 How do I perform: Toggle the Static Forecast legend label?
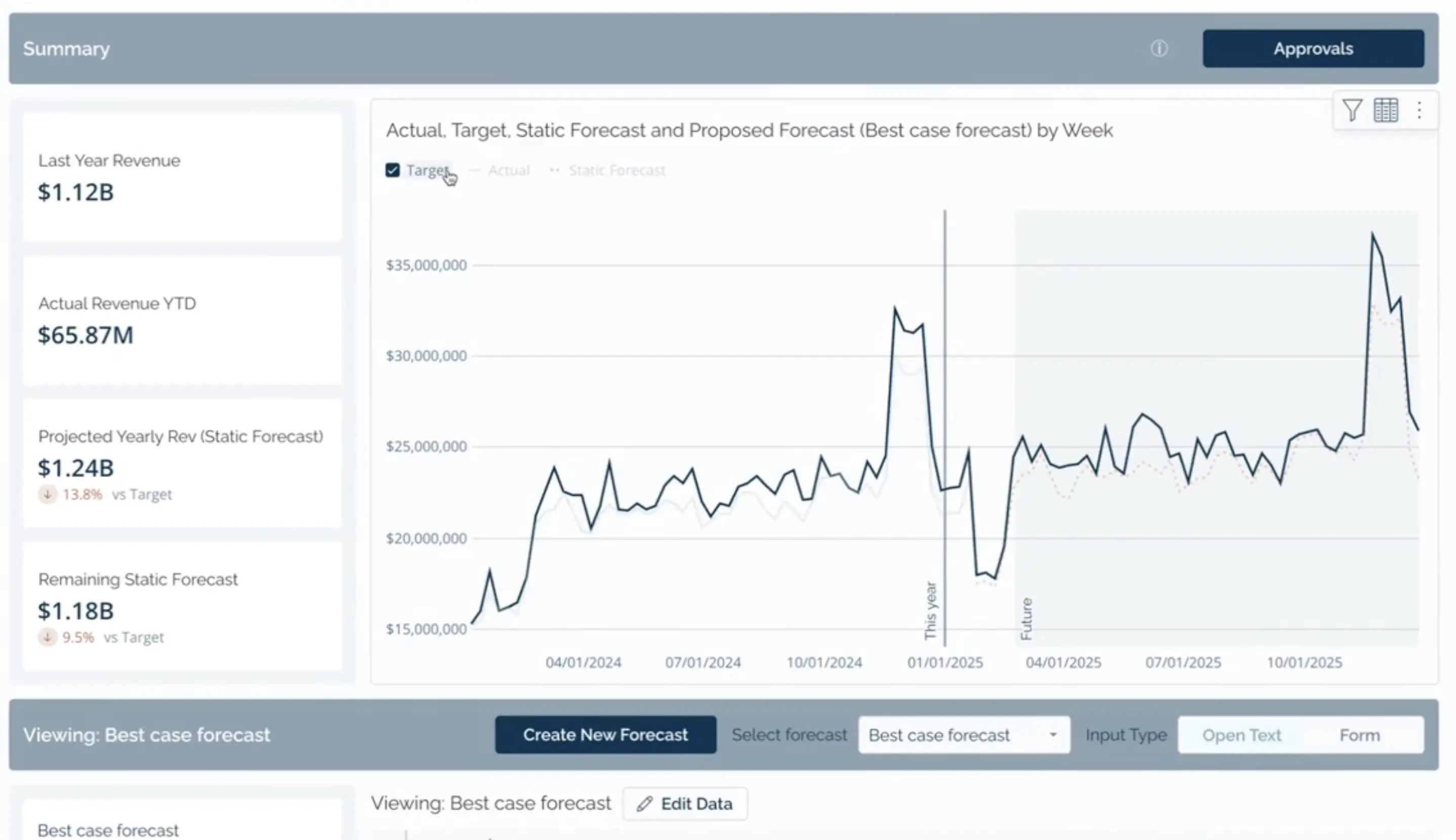[x=617, y=170]
